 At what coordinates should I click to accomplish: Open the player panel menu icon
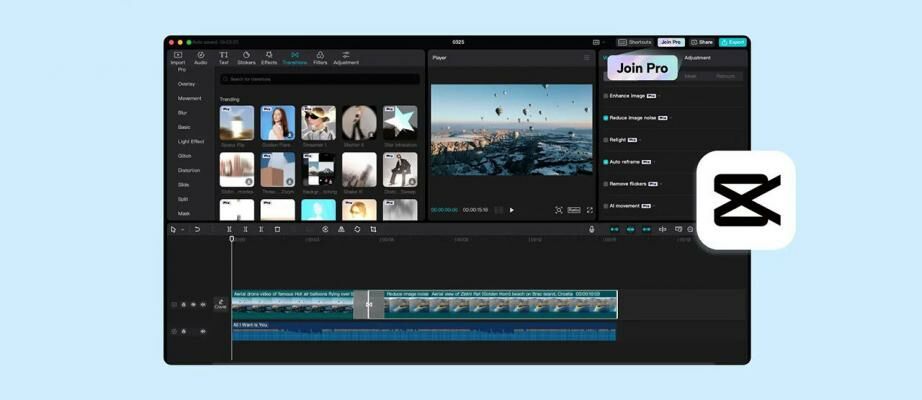click(x=586, y=58)
